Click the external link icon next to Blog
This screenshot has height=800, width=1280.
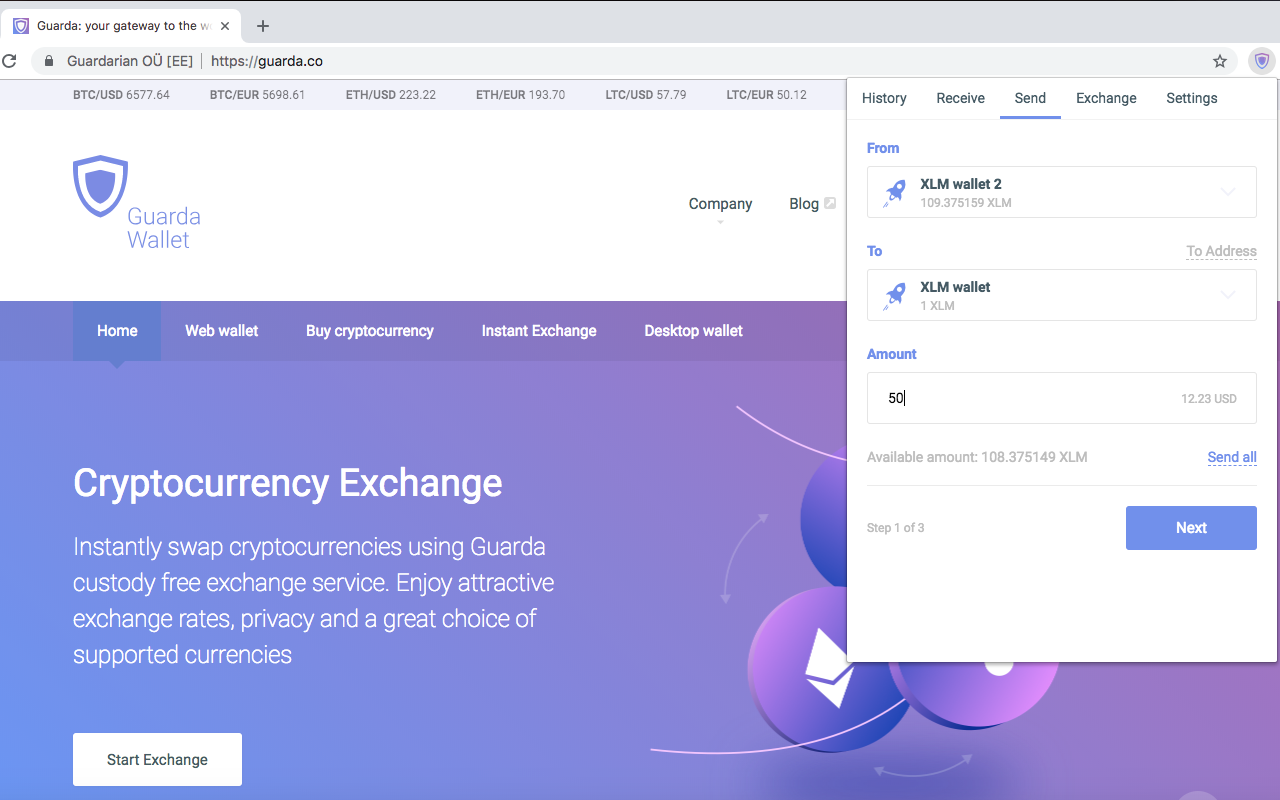(x=828, y=202)
